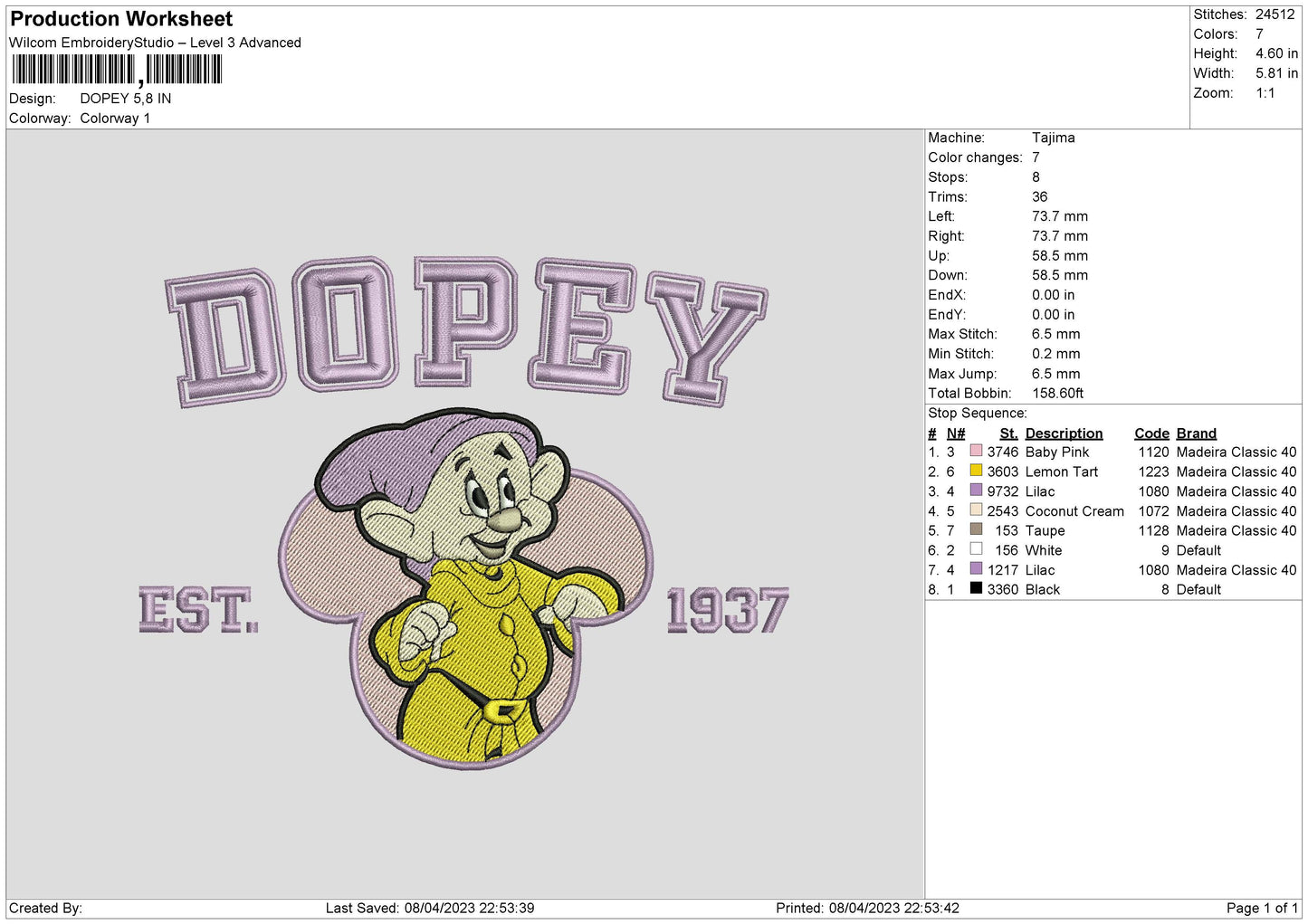Click the Code column header
The width and height of the screenshot is (1308, 924).
(1151, 433)
